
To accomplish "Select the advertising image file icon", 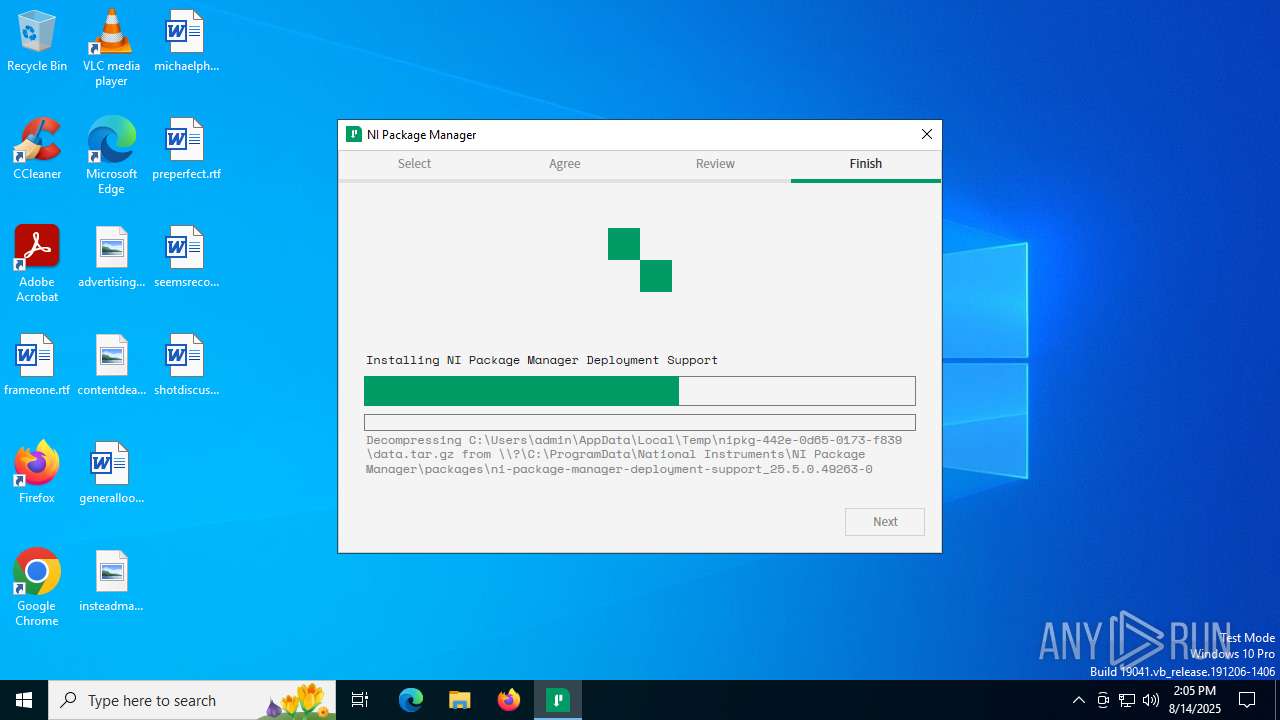I will click(111, 258).
